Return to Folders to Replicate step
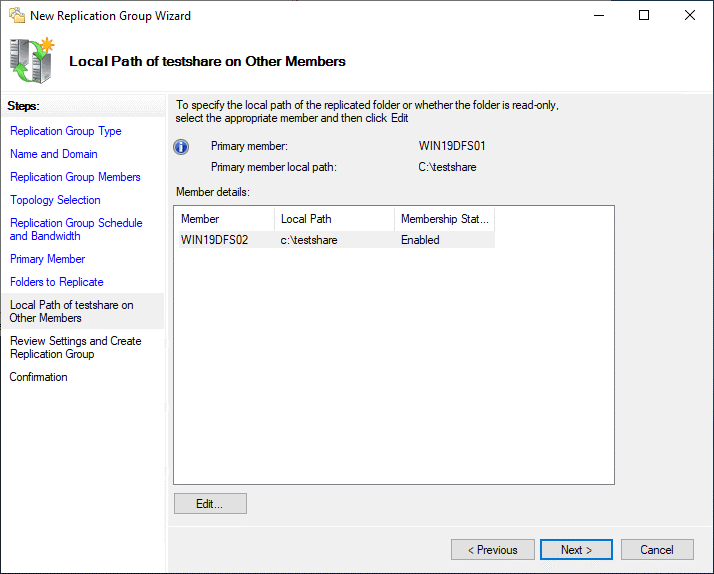714x574 pixels. (x=57, y=282)
